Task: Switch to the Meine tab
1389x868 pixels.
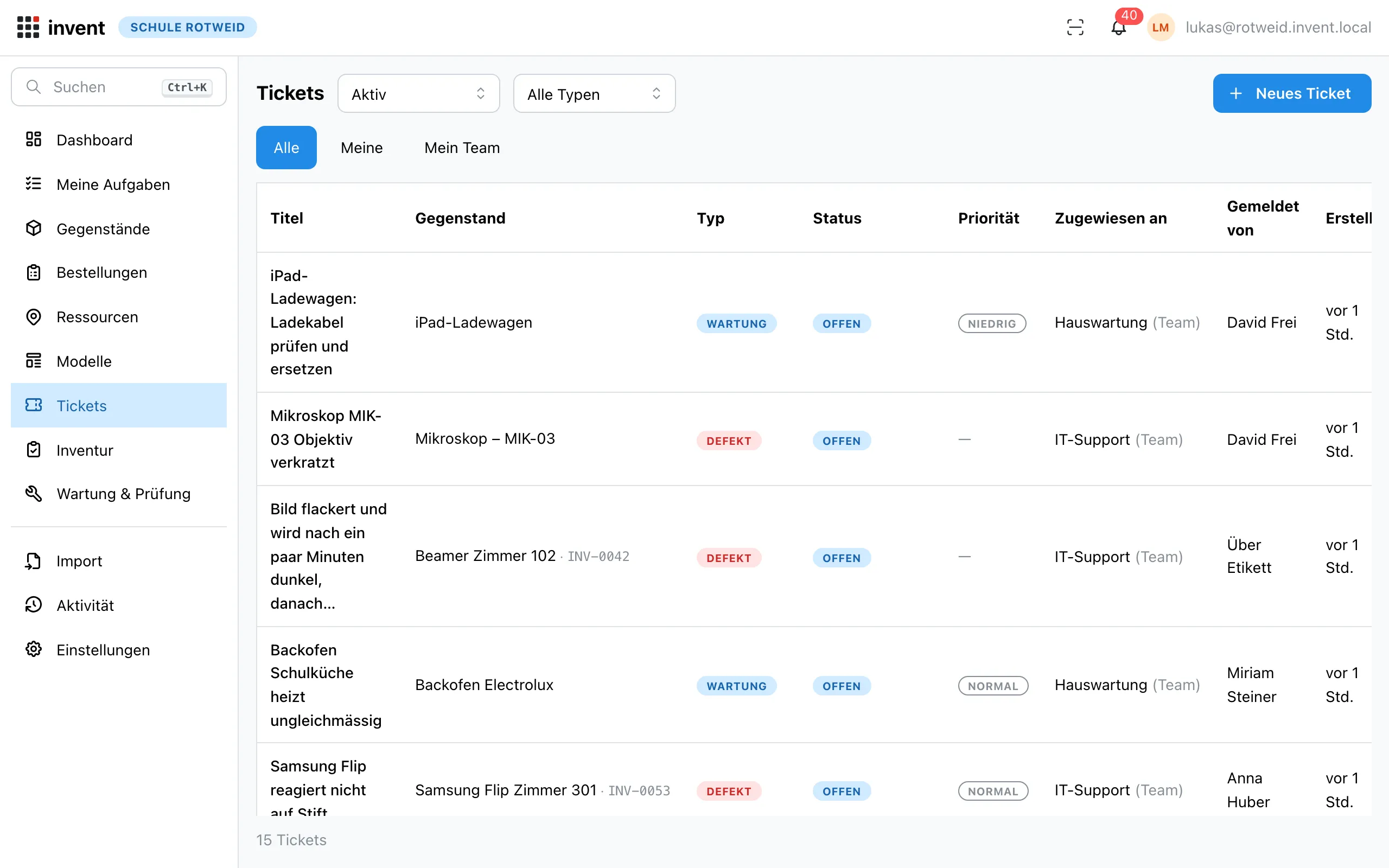Action: click(361, 148)
